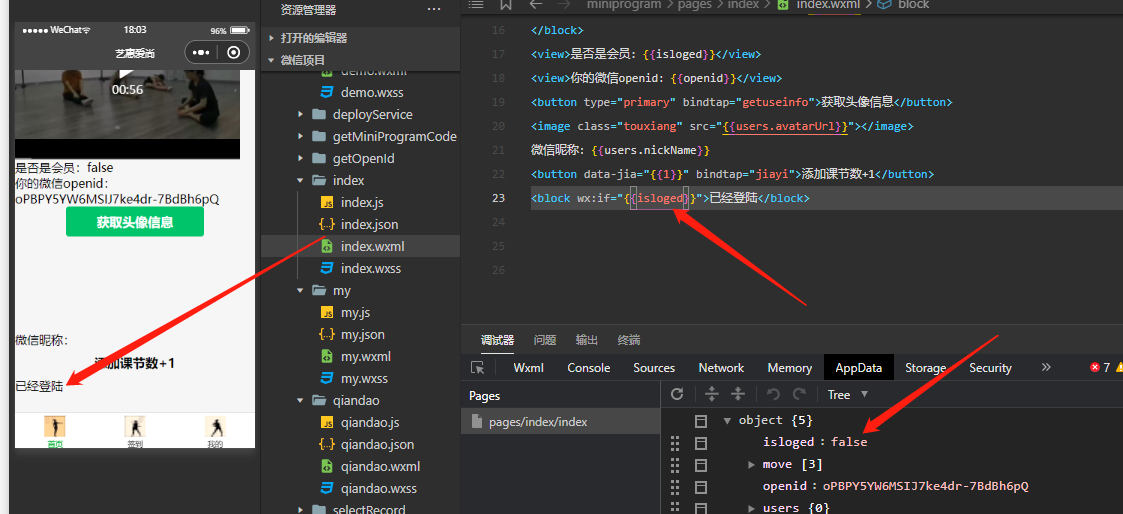The width and height of the screenshot is (1123, 514).
Task: Open the context menu square for move [3]
Action: click(x=702, y=465)
